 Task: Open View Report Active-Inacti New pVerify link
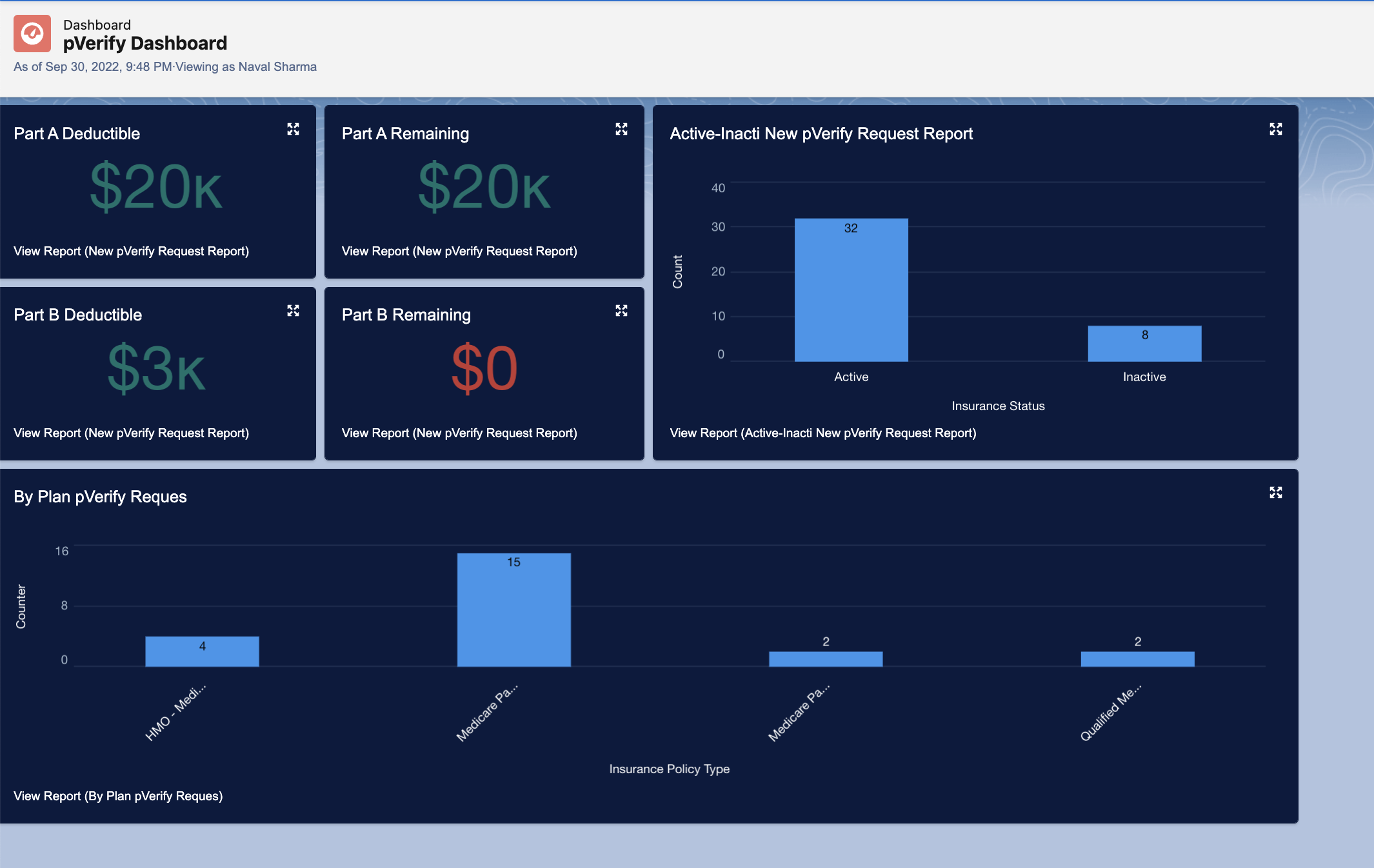tap(822, 433)
